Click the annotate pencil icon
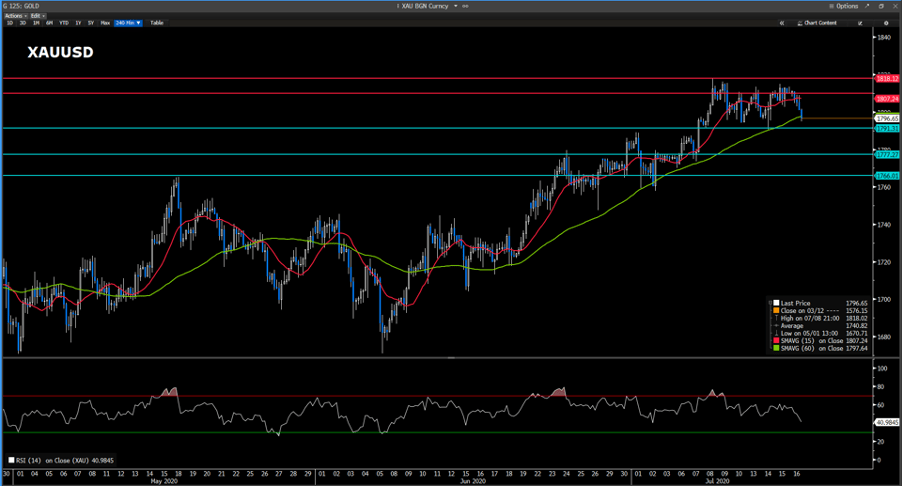The width and height of the screenshot is (902, 486). click(x=860, y=23)
